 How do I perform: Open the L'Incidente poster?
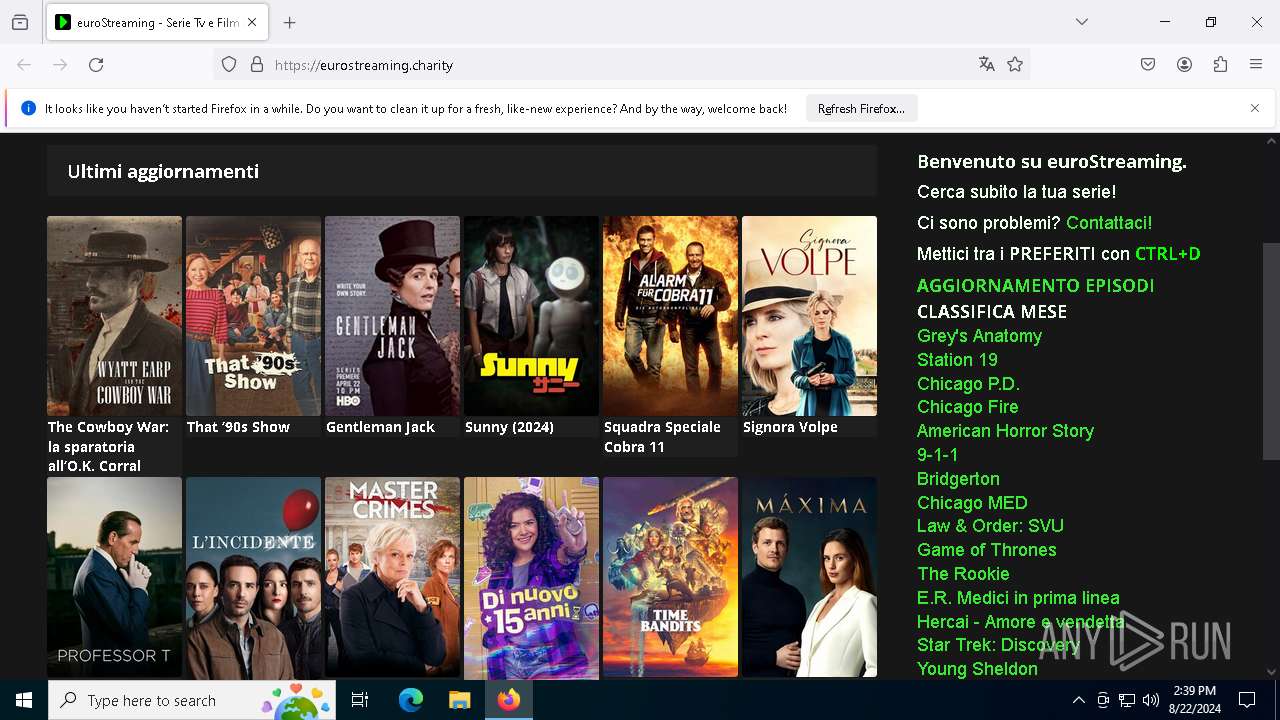pos(253,577)
